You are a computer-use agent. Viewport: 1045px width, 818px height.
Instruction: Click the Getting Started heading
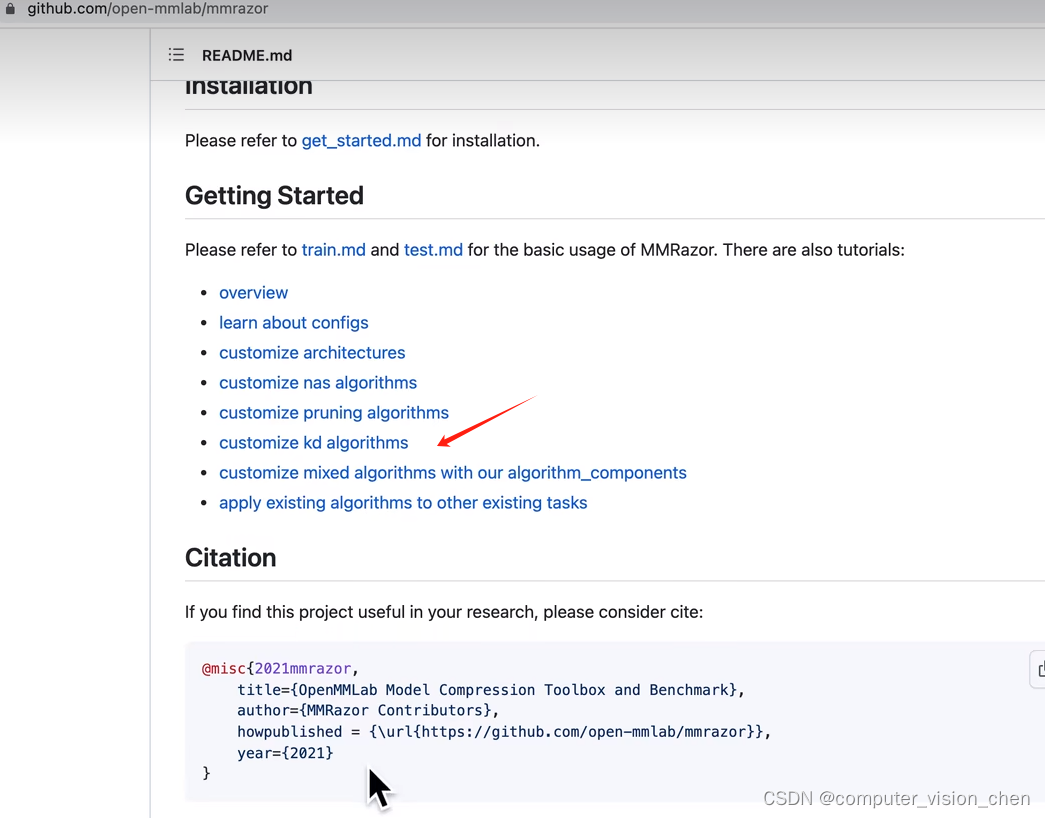point(274,196)
